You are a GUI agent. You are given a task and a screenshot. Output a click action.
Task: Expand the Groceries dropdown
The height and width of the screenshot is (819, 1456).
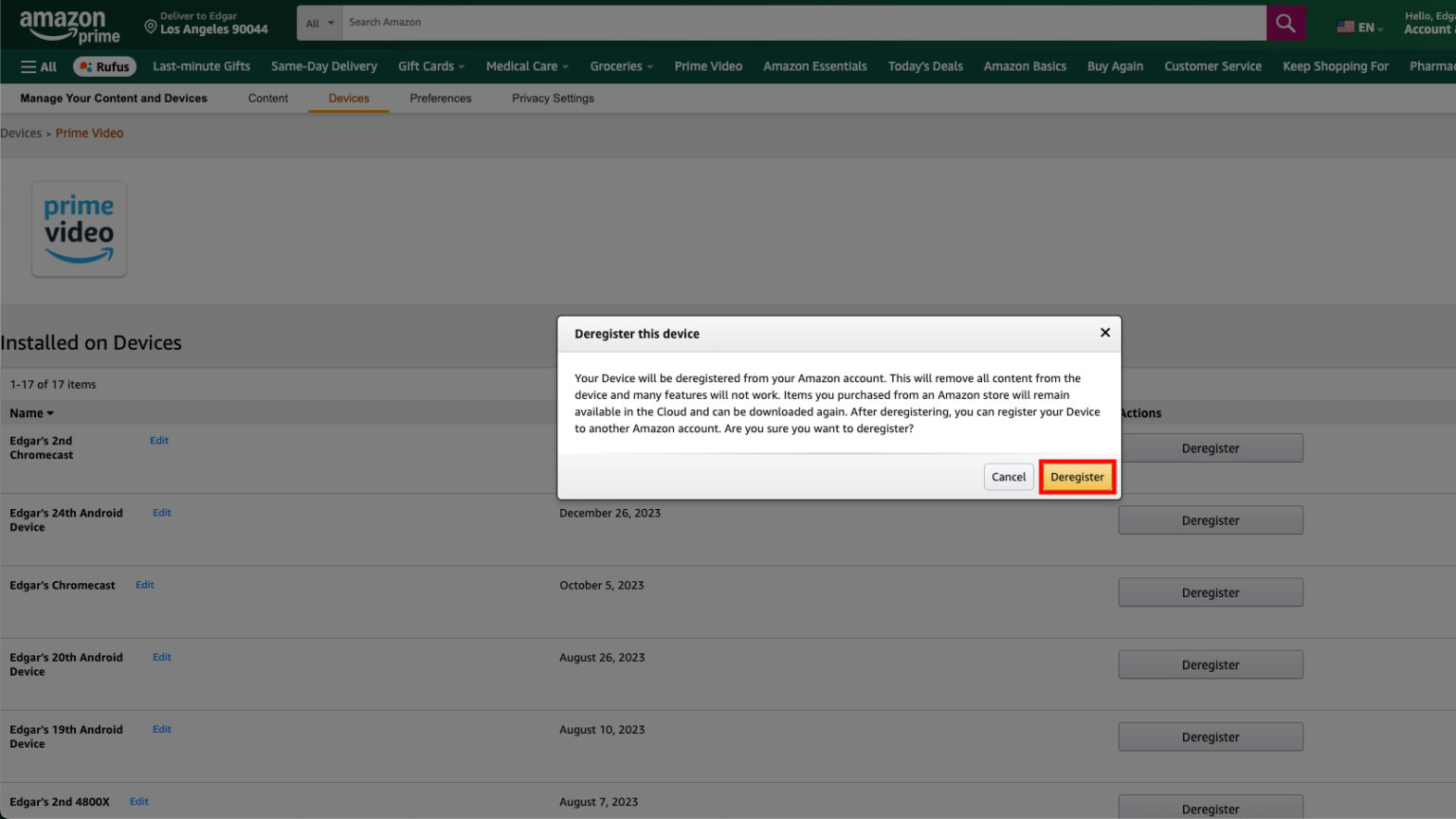point(621,66)
